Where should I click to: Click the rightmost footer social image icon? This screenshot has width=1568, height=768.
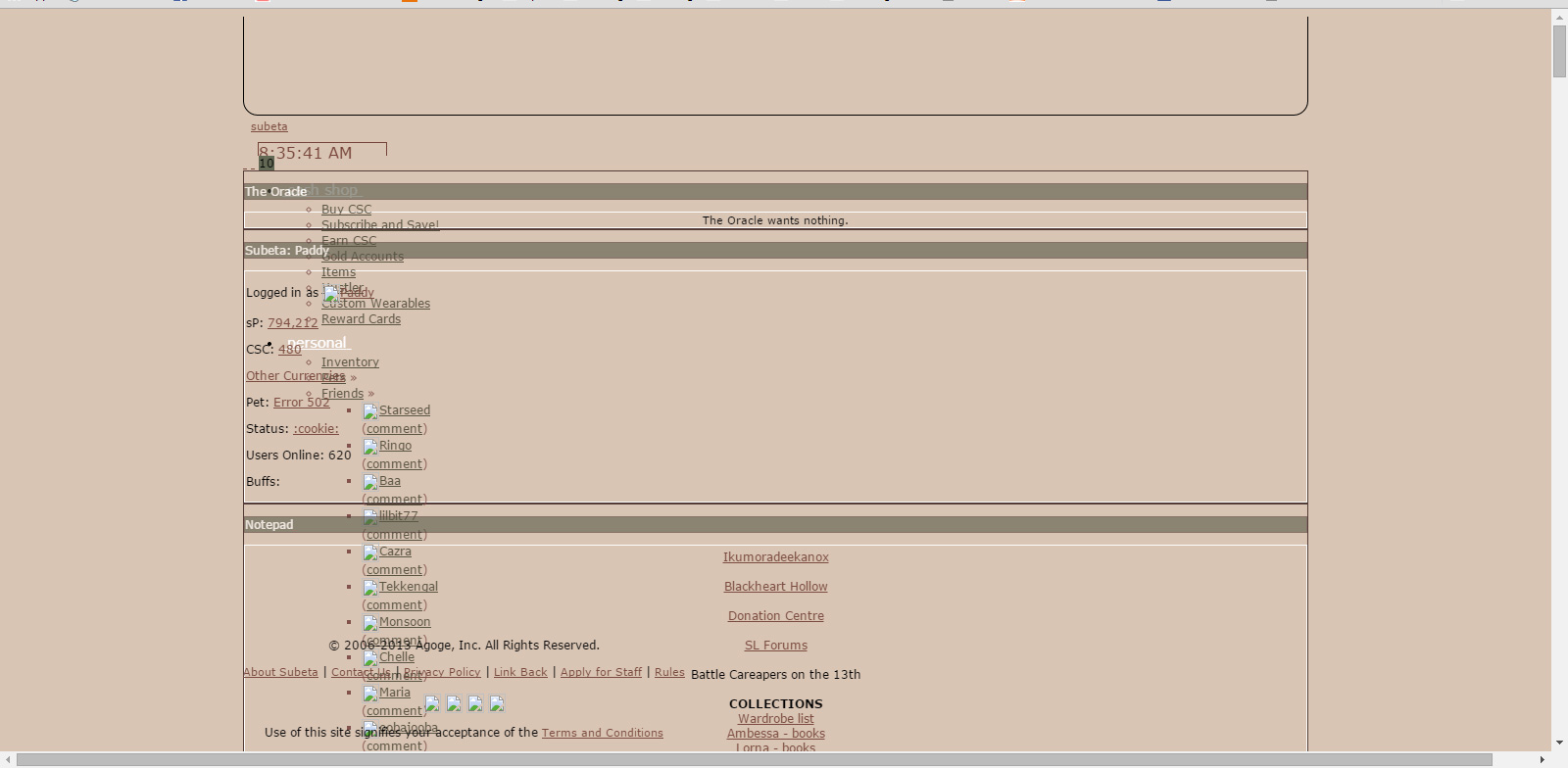point(497,703)
